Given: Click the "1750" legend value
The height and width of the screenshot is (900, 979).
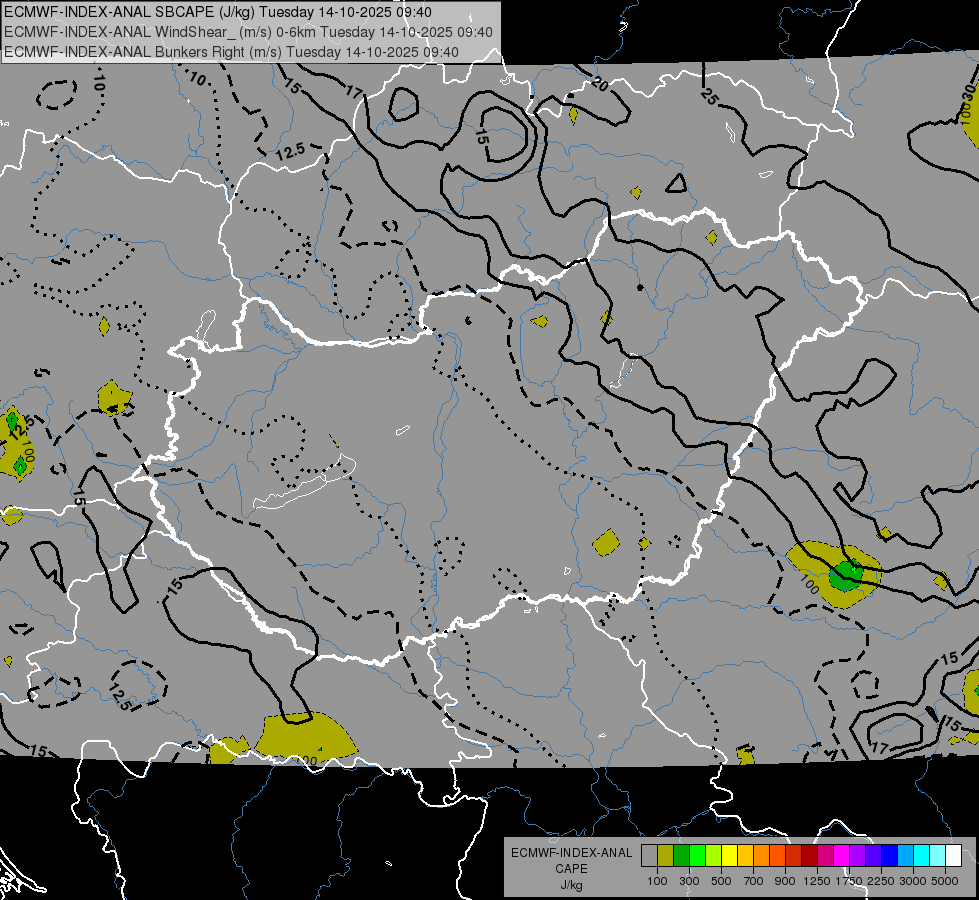Looking at the screenshot, I should pos(849,881).
